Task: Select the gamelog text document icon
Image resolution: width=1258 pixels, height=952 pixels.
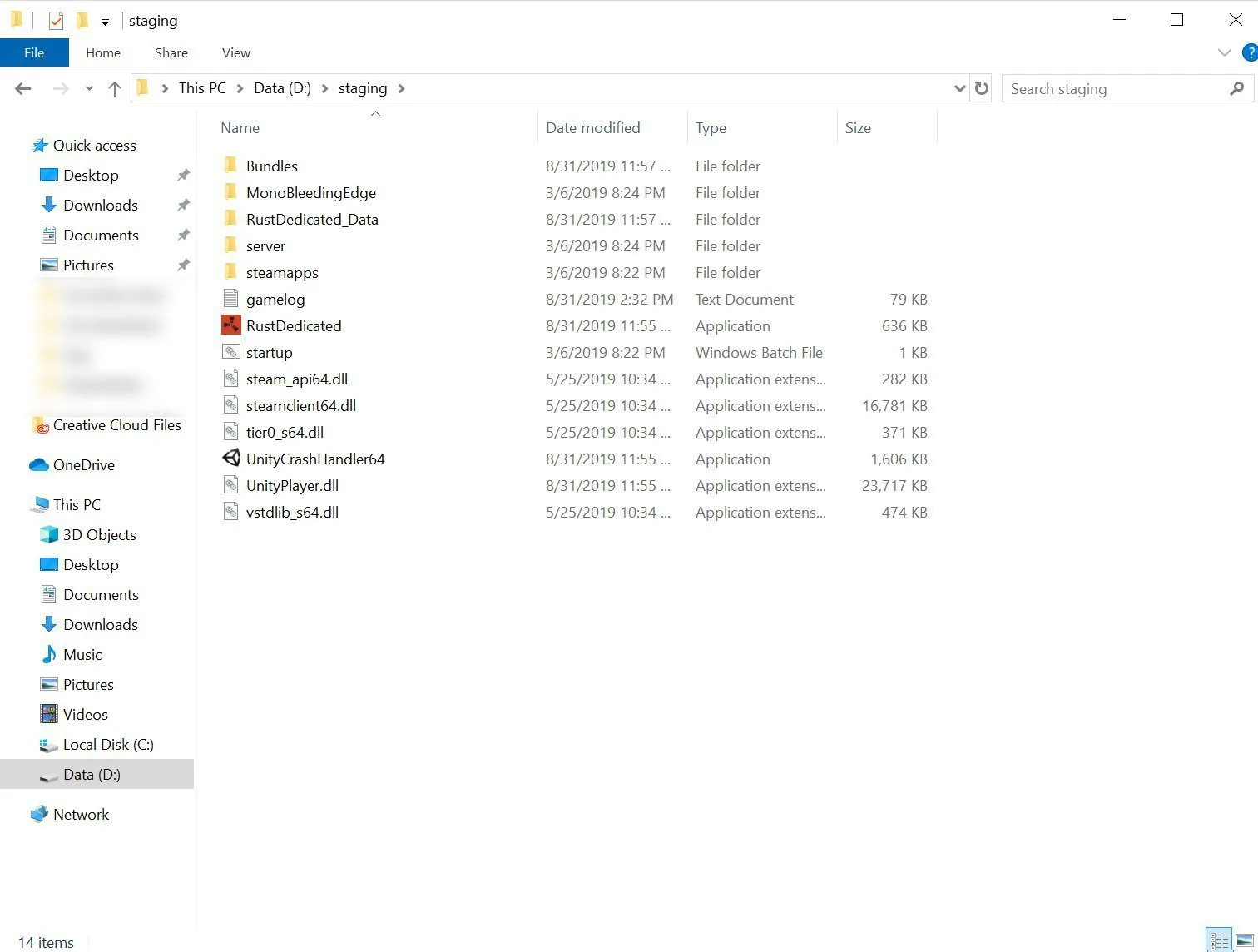Action: [230, 299]
